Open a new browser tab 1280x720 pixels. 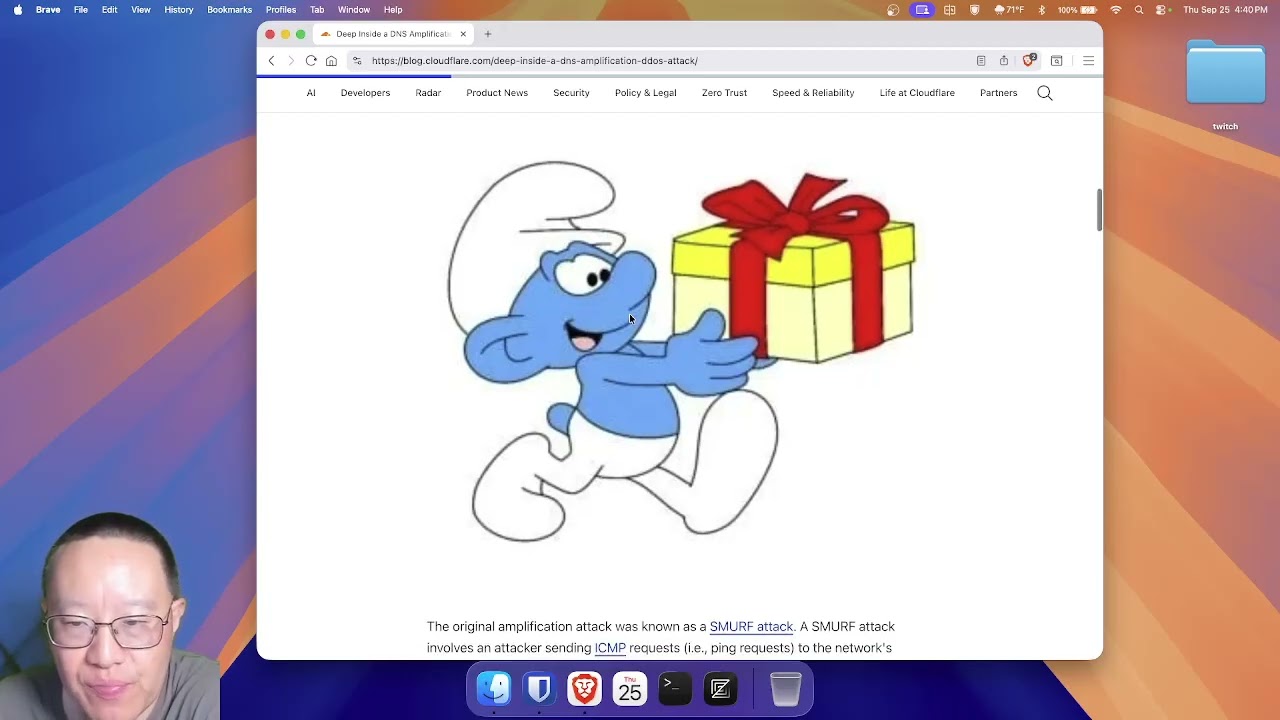tap(488, 34)
